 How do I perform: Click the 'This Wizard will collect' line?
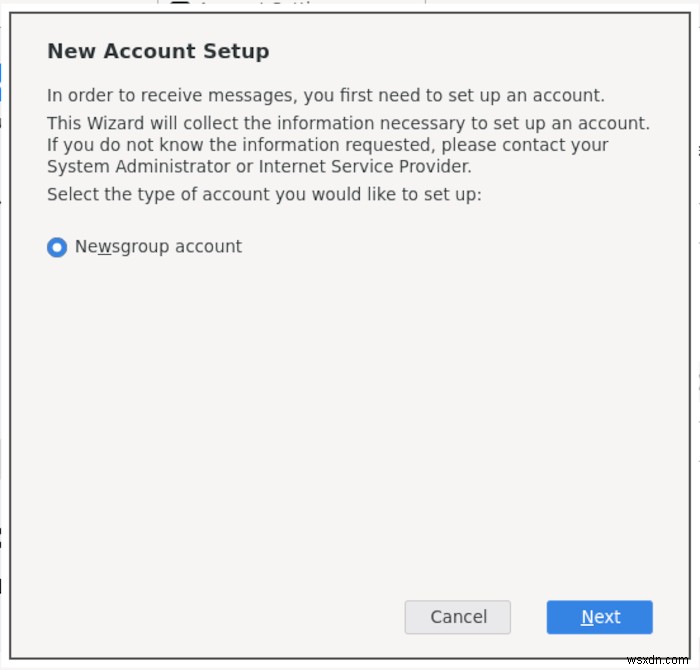click(348, 123)
